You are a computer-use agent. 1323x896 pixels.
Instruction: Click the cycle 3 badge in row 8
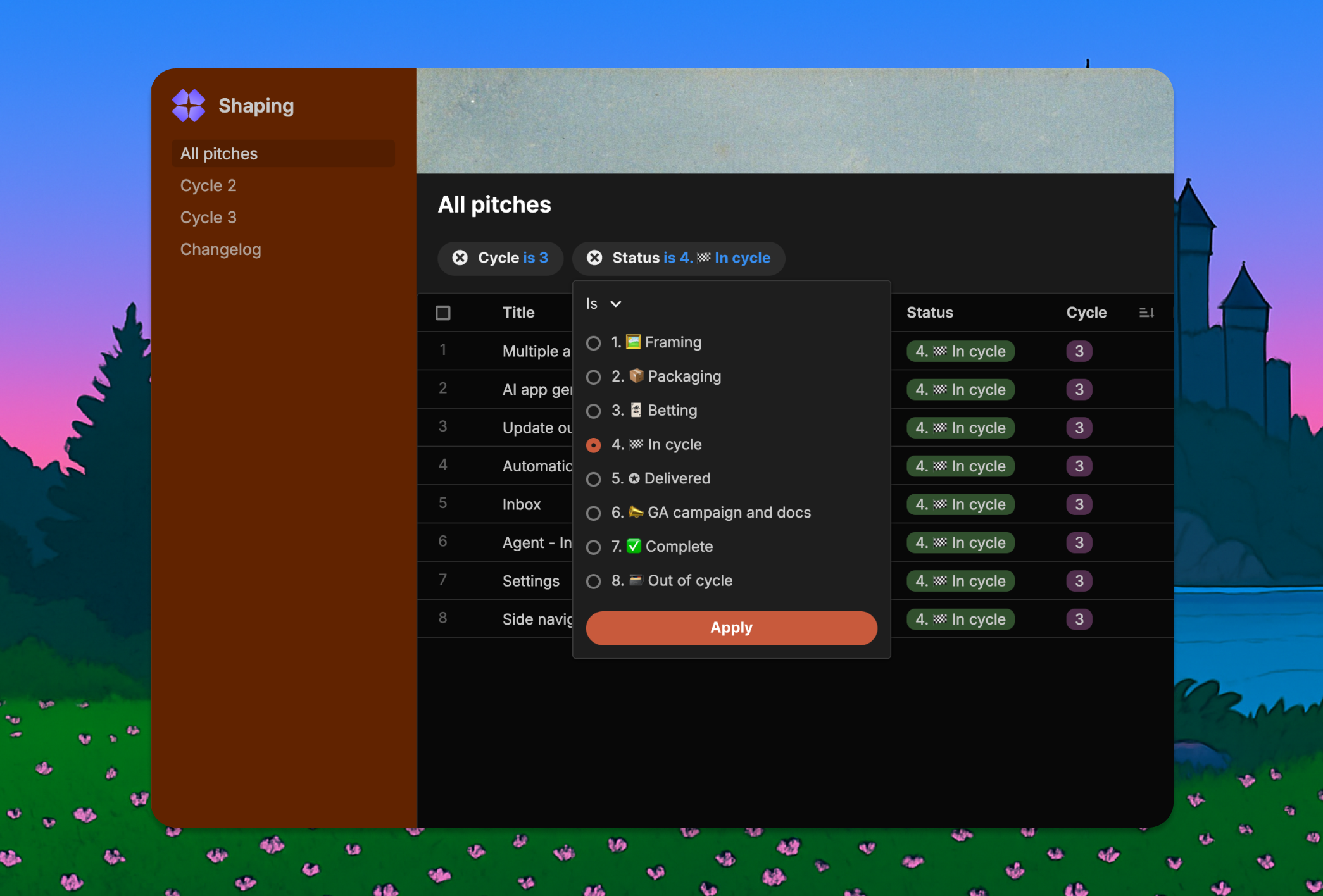[x=1079, y=619]
